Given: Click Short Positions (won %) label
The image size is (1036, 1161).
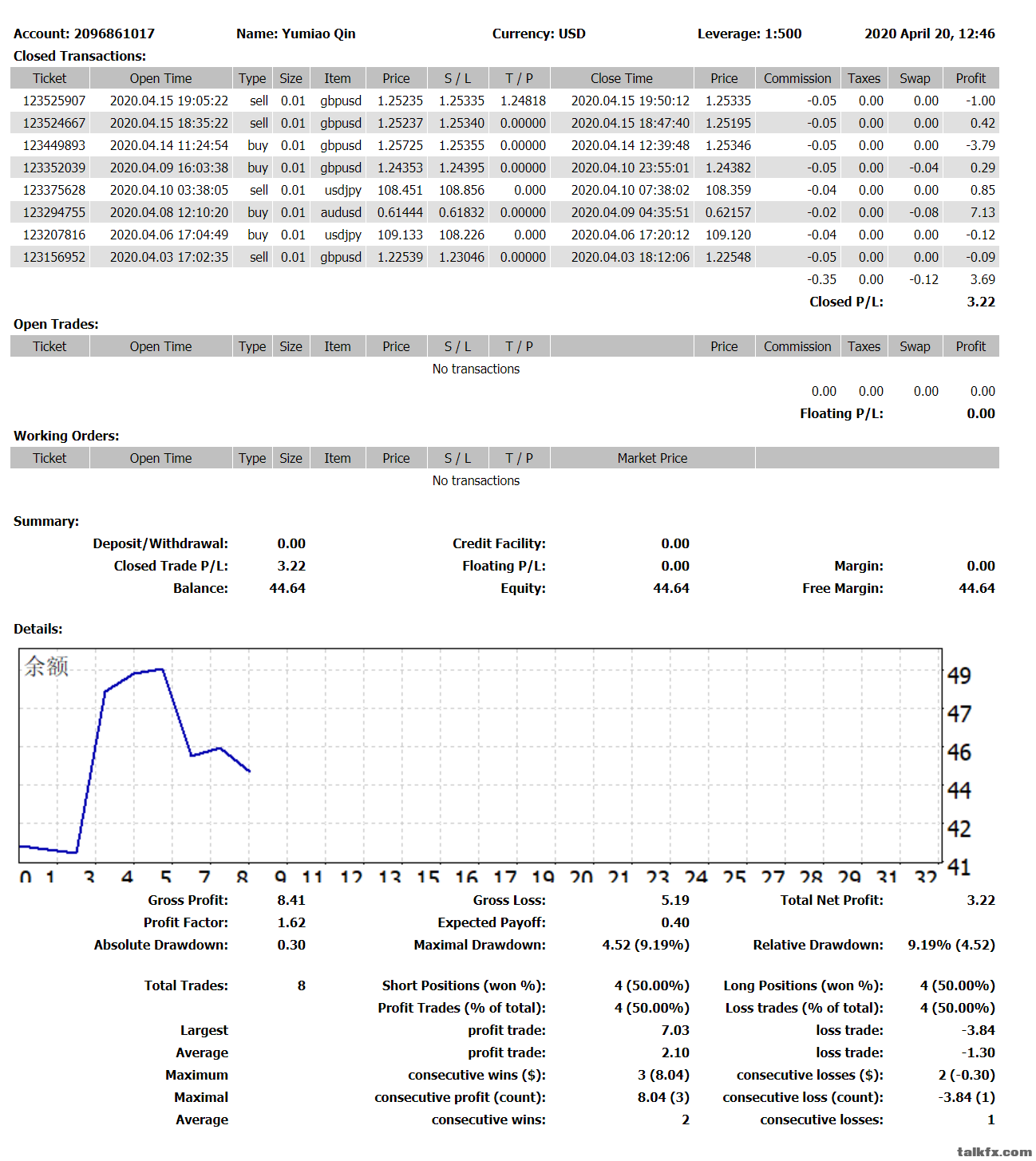Looking at the screenshot, I should [464, 985].
